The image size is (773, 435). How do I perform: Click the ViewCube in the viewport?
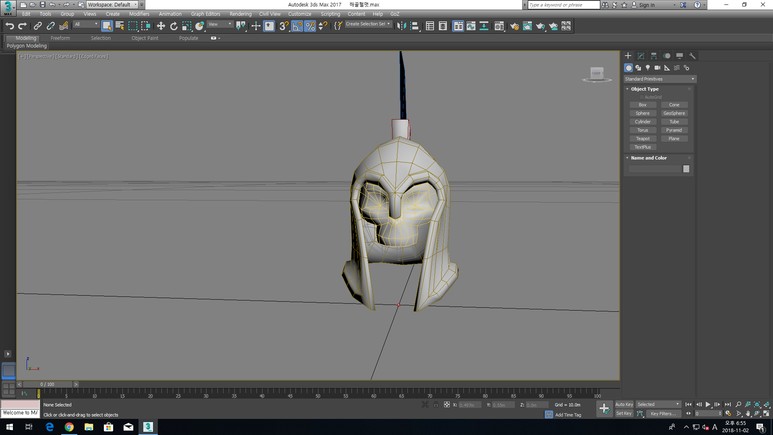click(x=597, y=74)
